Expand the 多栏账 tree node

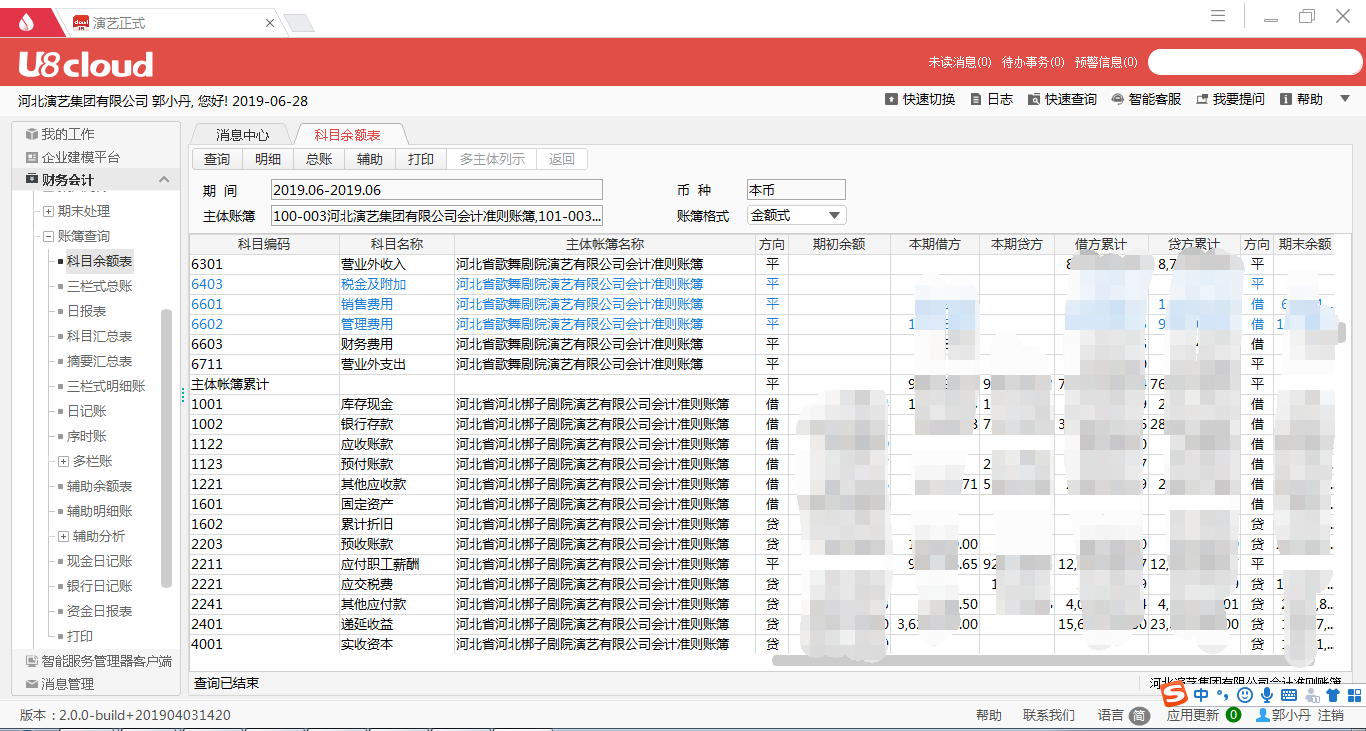[63, 461]
